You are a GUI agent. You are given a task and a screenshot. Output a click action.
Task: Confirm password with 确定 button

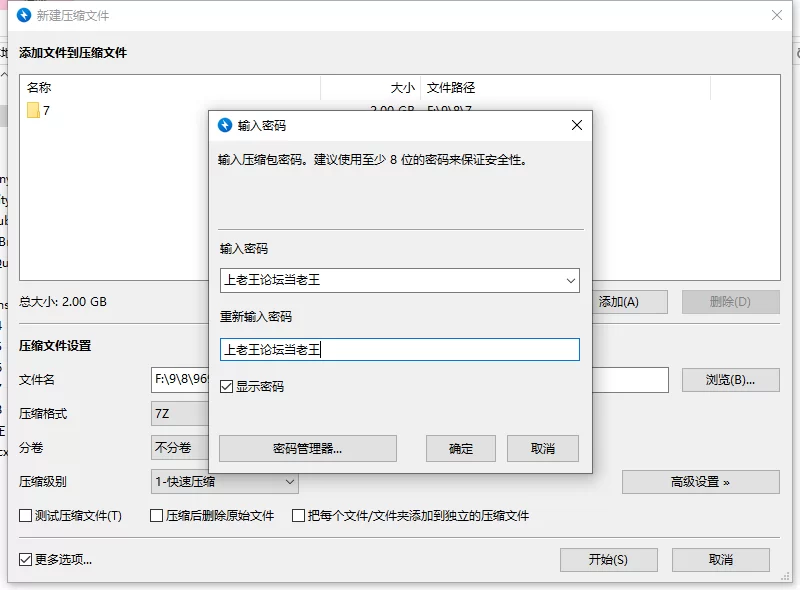(x=461, y=449)
